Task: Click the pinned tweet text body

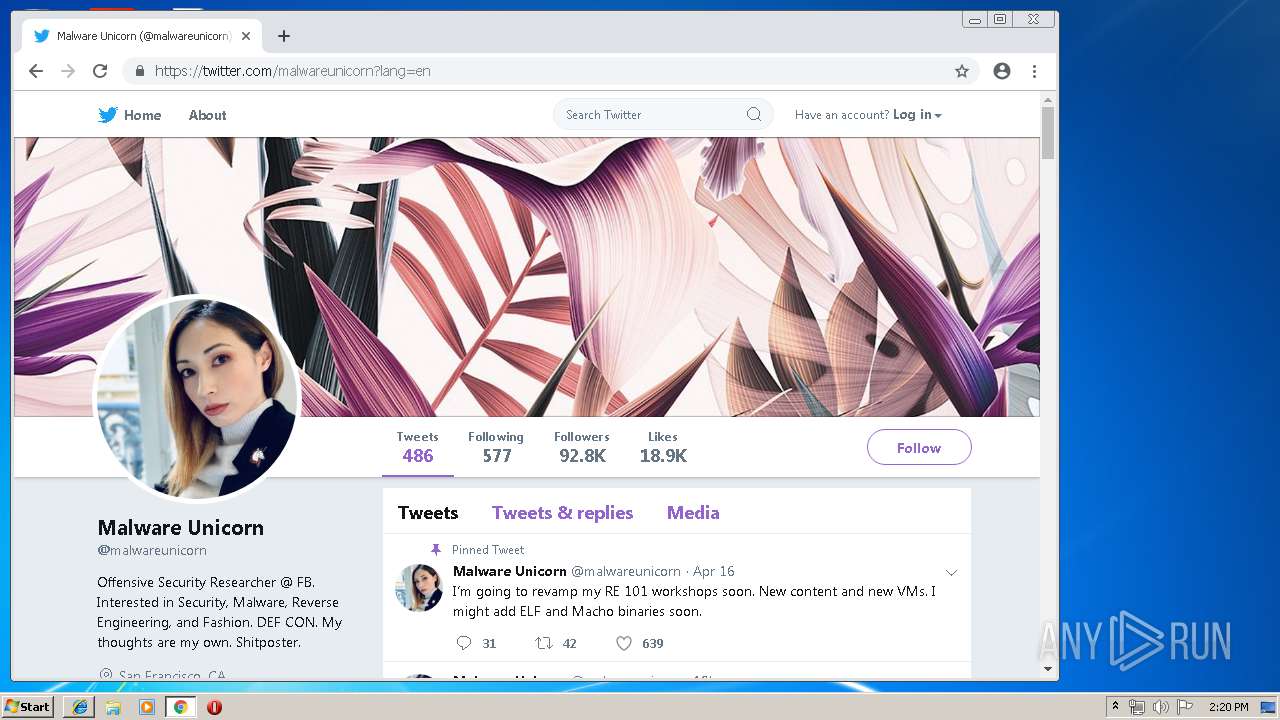Action: pyautogui.click(x=694, y=601)
